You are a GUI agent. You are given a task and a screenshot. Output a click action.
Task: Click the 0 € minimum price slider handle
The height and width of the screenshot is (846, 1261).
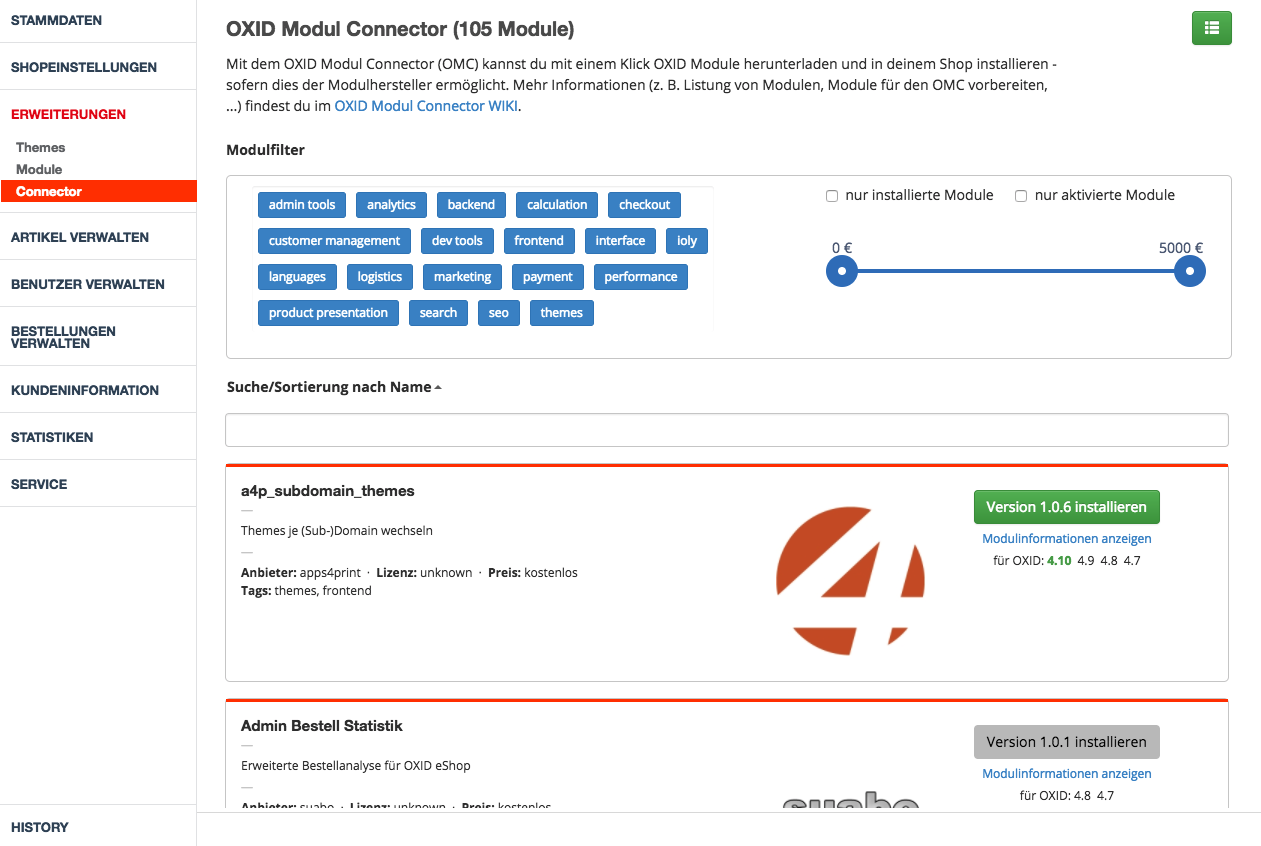[x=842, y=271]
